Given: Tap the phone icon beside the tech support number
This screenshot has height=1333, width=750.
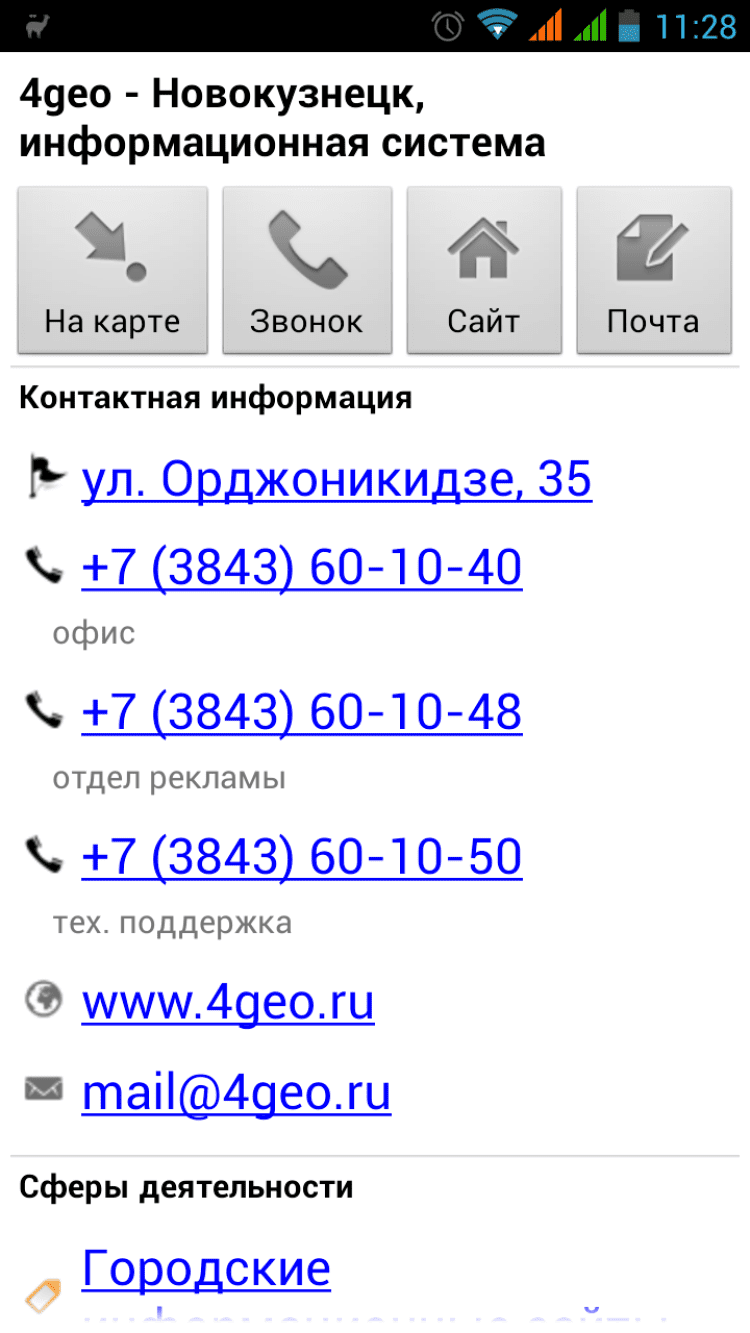Looking at the screenshot, I should point(44,855).
